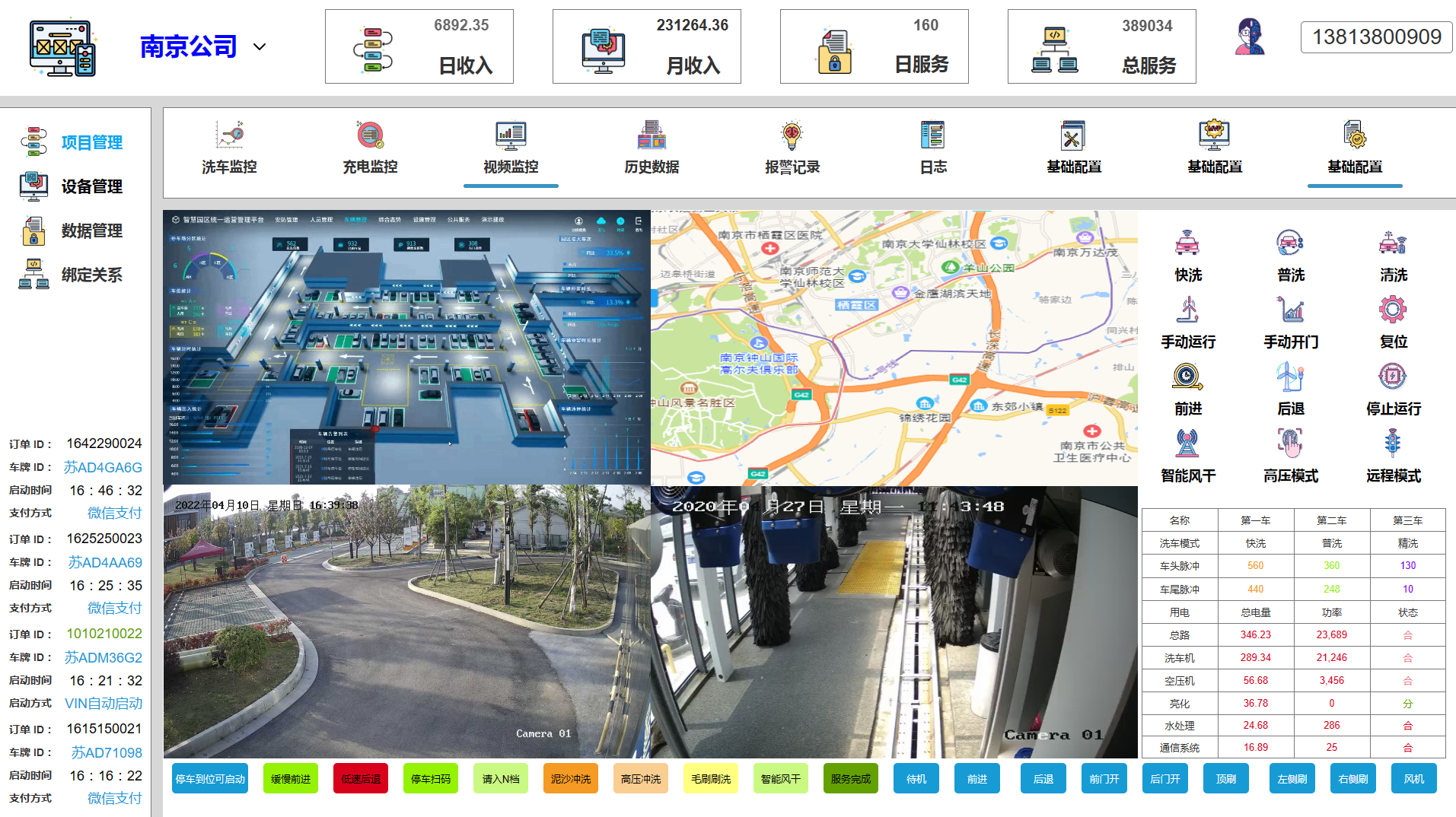This screenshot has height=817, width=1456.
Task: Click the phone number field 13813800909
Action: point(1376,37)
